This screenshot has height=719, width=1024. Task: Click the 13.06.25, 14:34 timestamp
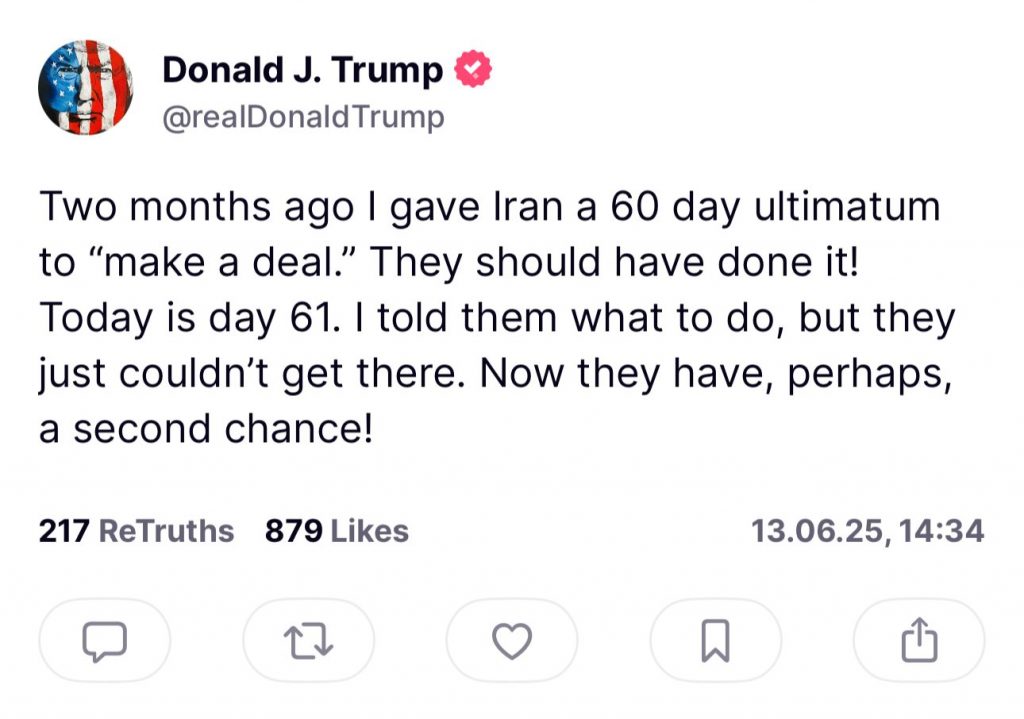point(867,531)
